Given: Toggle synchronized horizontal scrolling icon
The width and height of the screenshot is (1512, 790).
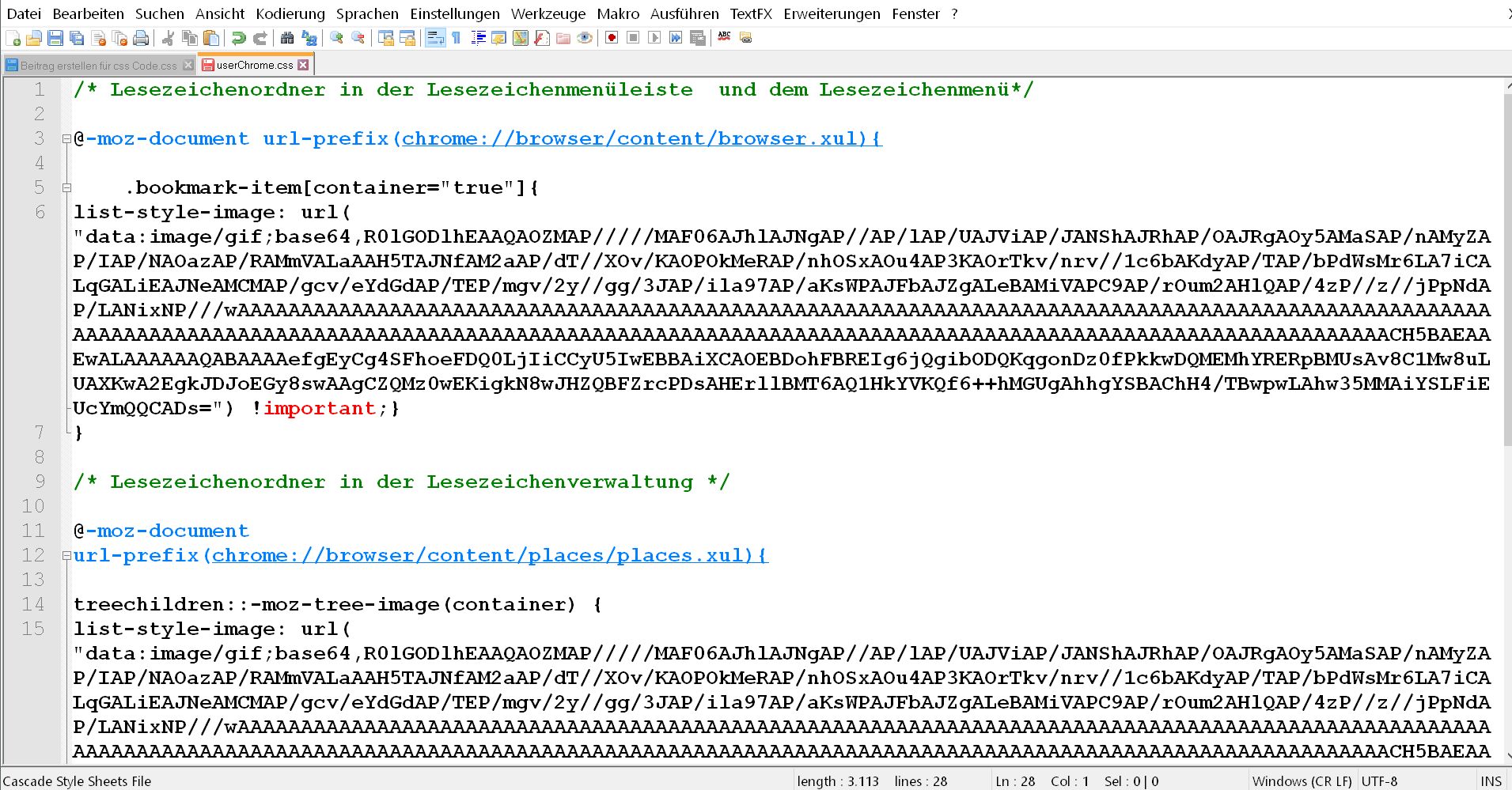Looking at the screenshot, I should [407, 38].
